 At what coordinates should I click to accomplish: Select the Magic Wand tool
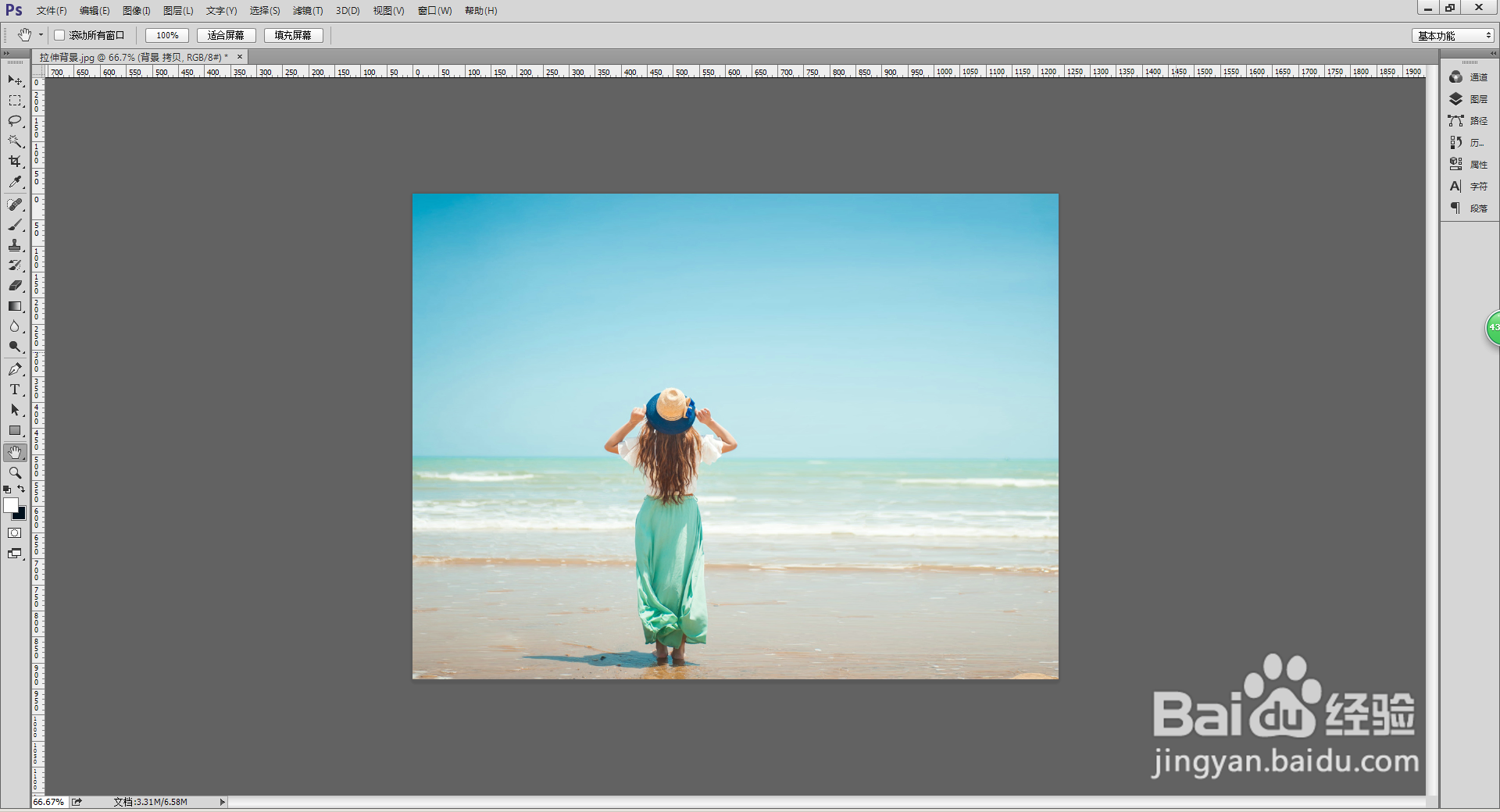(x=15, y=141)
